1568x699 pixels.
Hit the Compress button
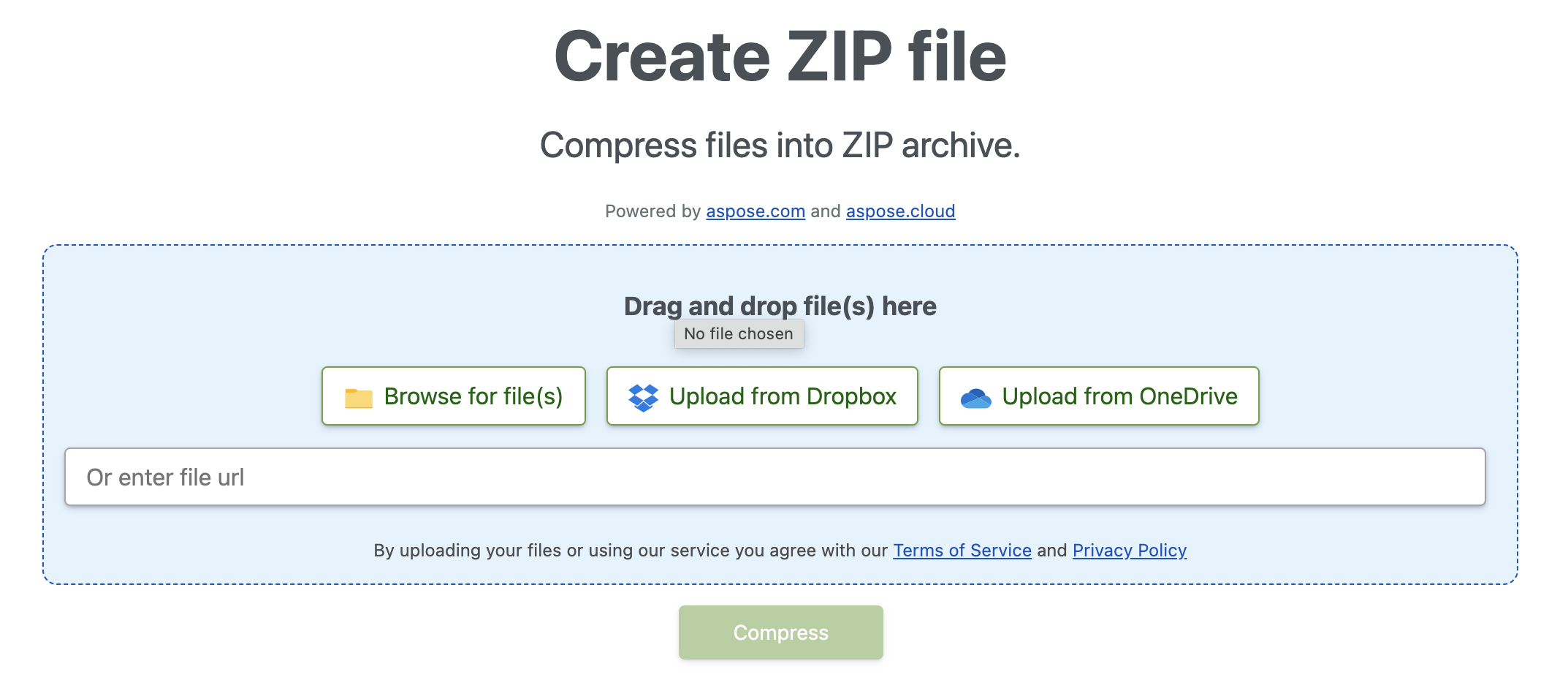[780, 632]
